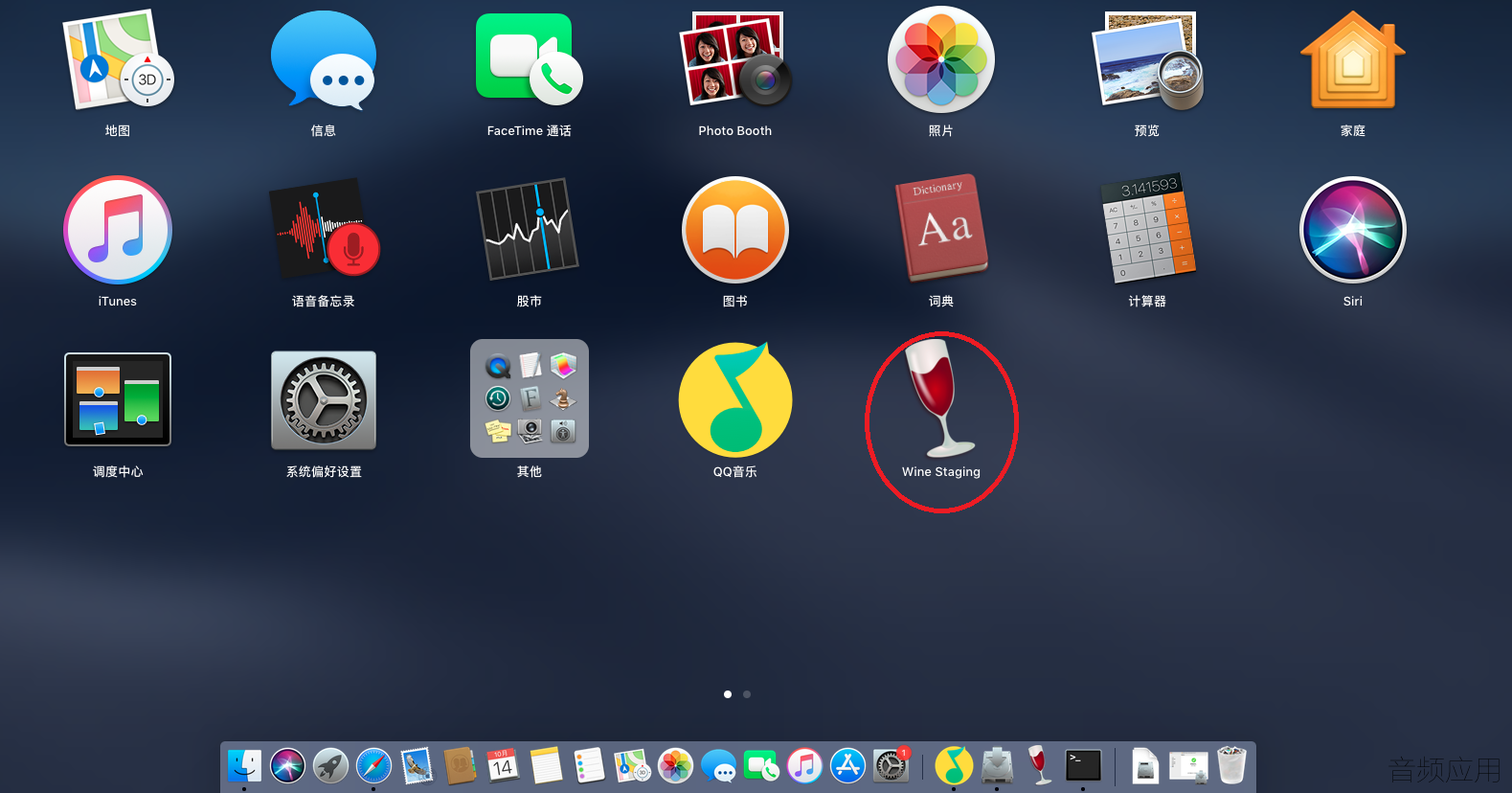Click the FaceTime icon in the Dock
The image size is (1512, 793).
click(761, 766)
